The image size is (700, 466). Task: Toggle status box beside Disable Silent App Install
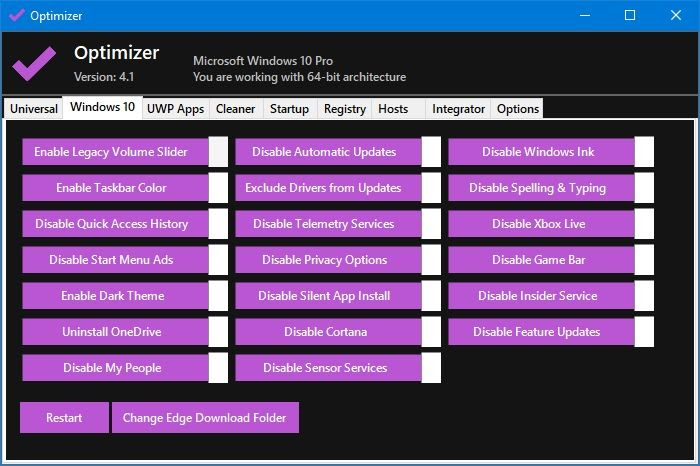[431, 296]
